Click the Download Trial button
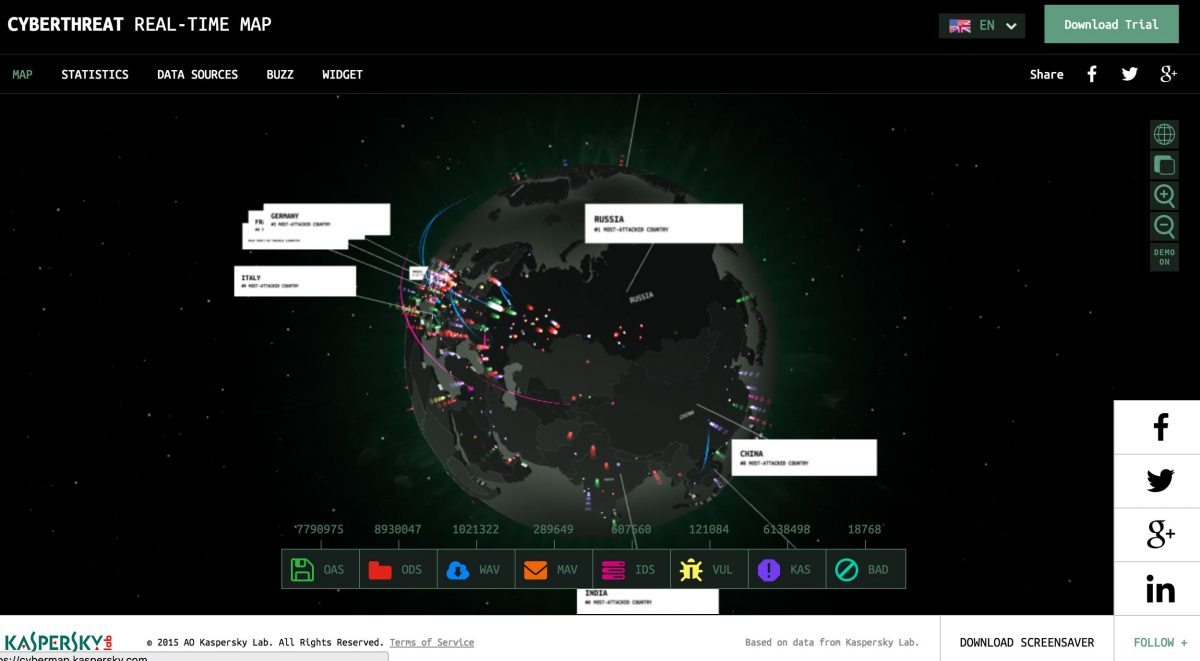 tap(1111, 24)
